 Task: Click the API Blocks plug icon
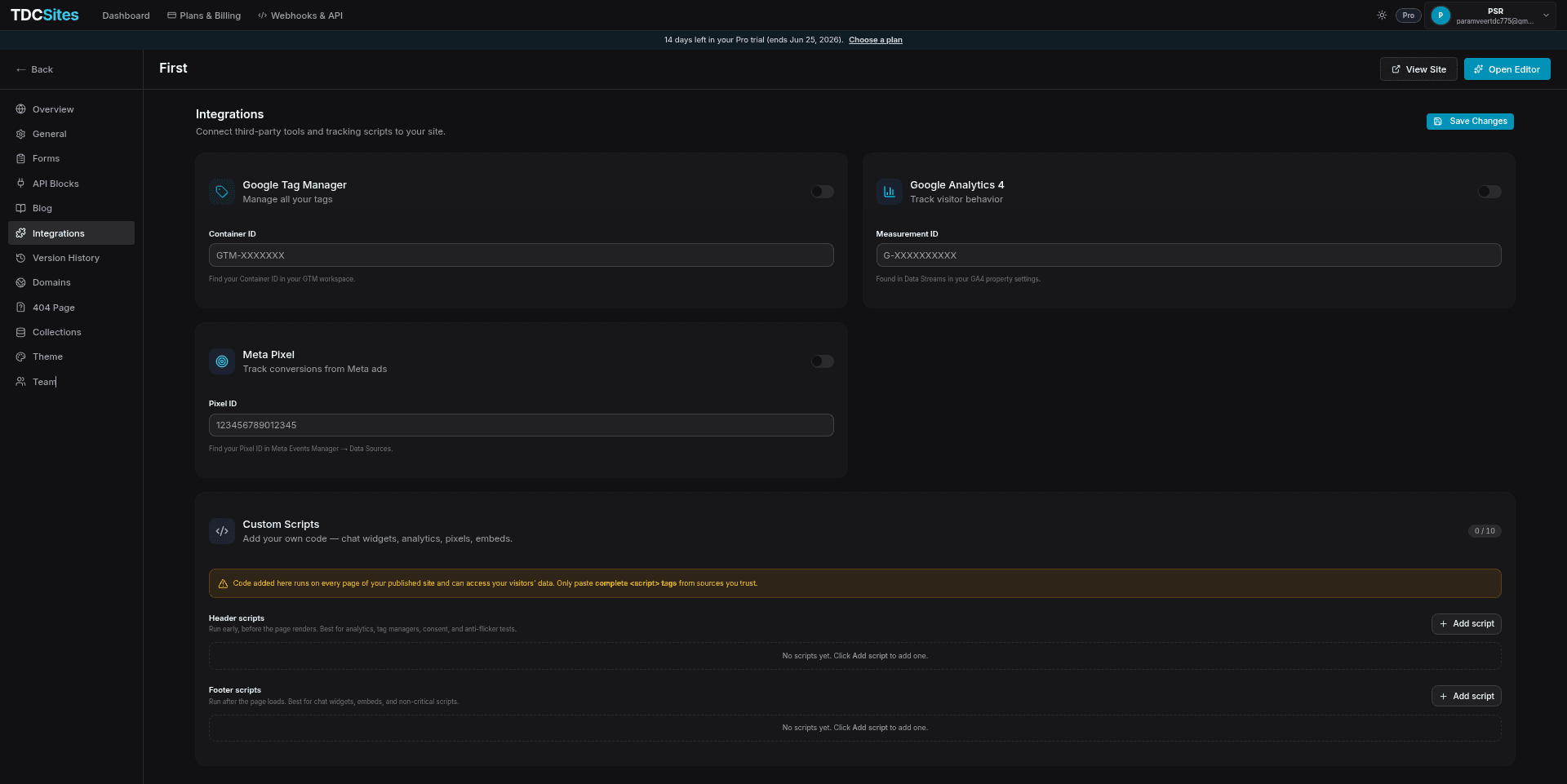(x=20, y=184)
